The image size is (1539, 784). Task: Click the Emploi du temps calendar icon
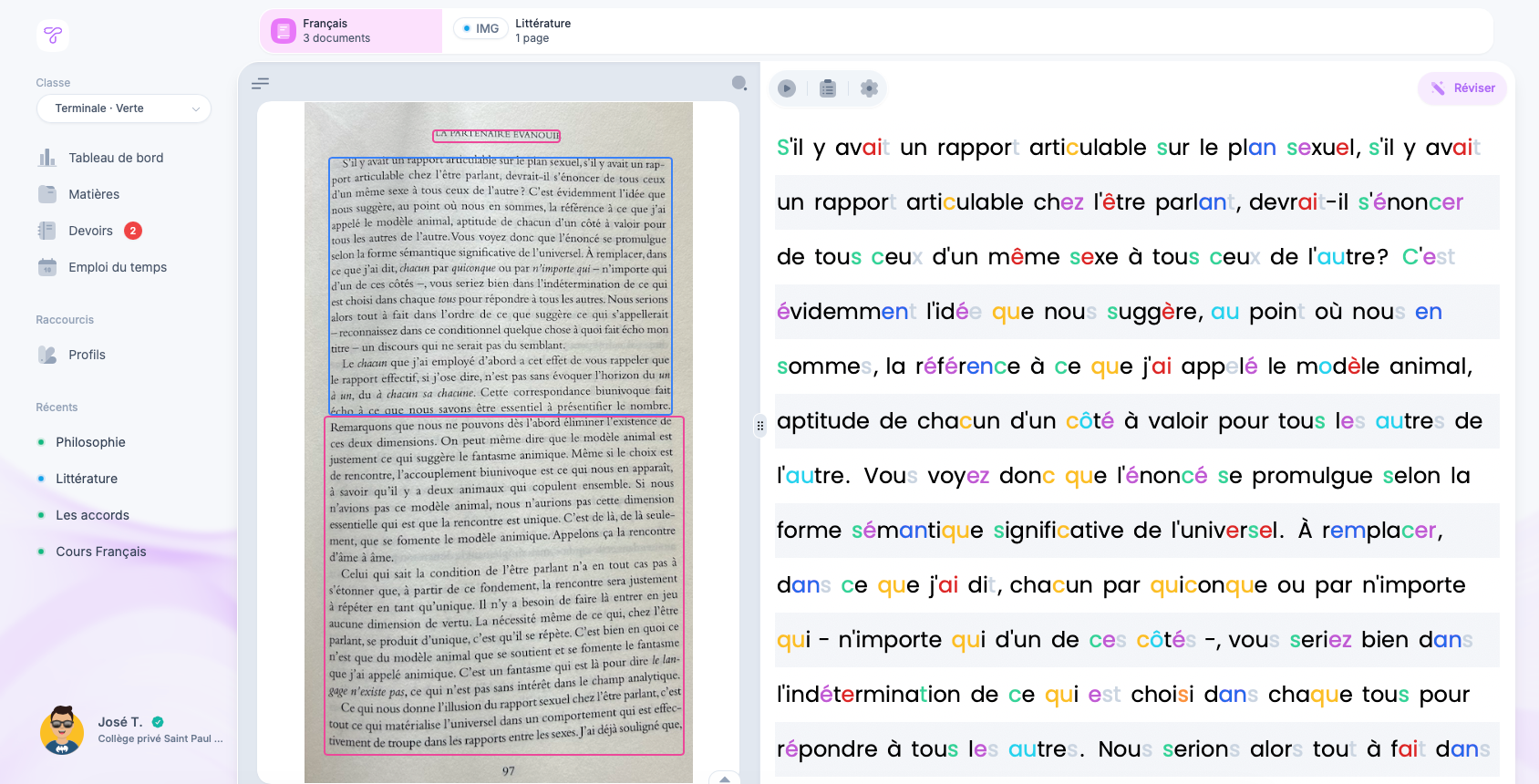coord(47,267)
